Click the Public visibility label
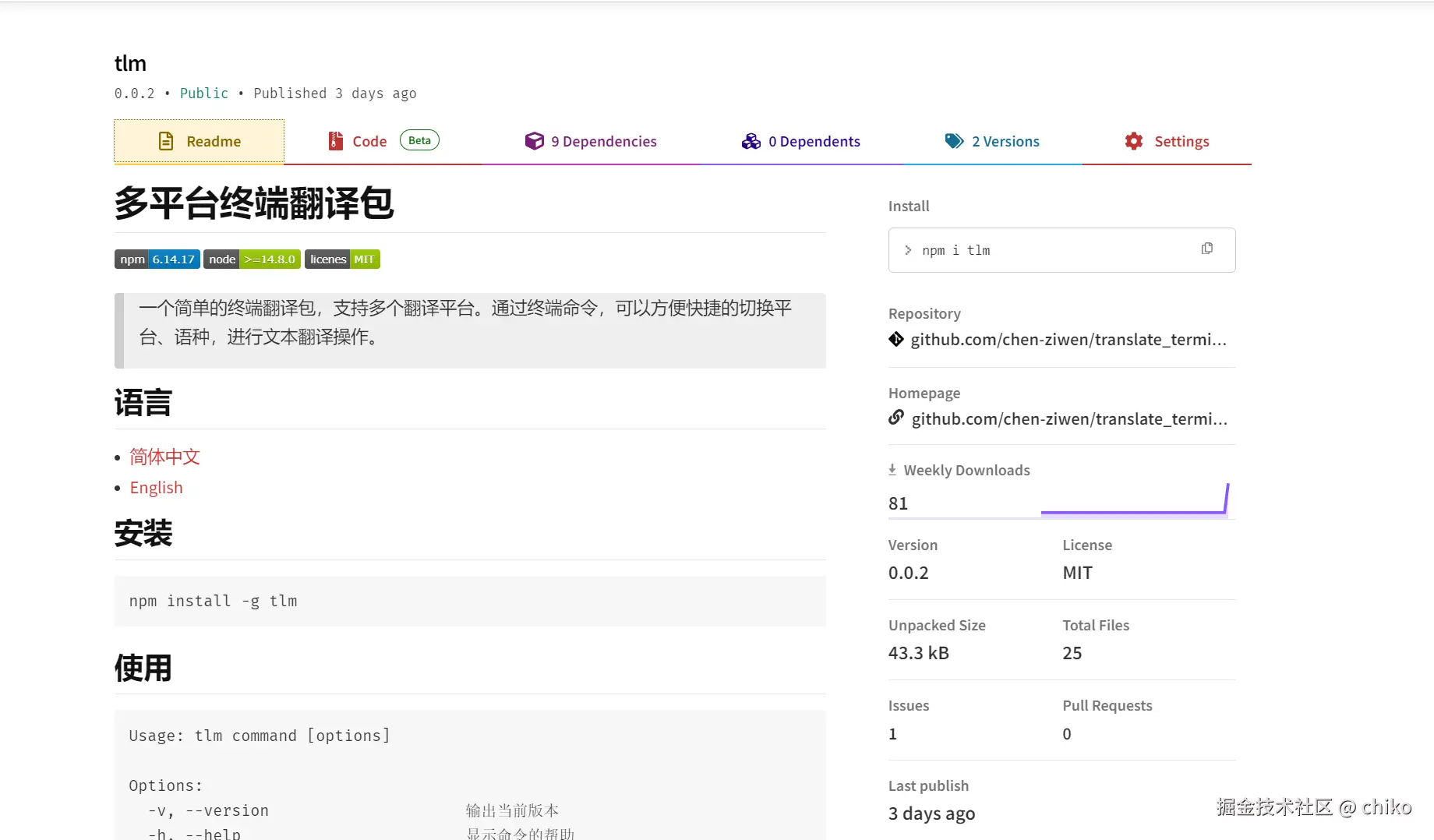This screenshot has width=1434, height=840. coord(204,94)
